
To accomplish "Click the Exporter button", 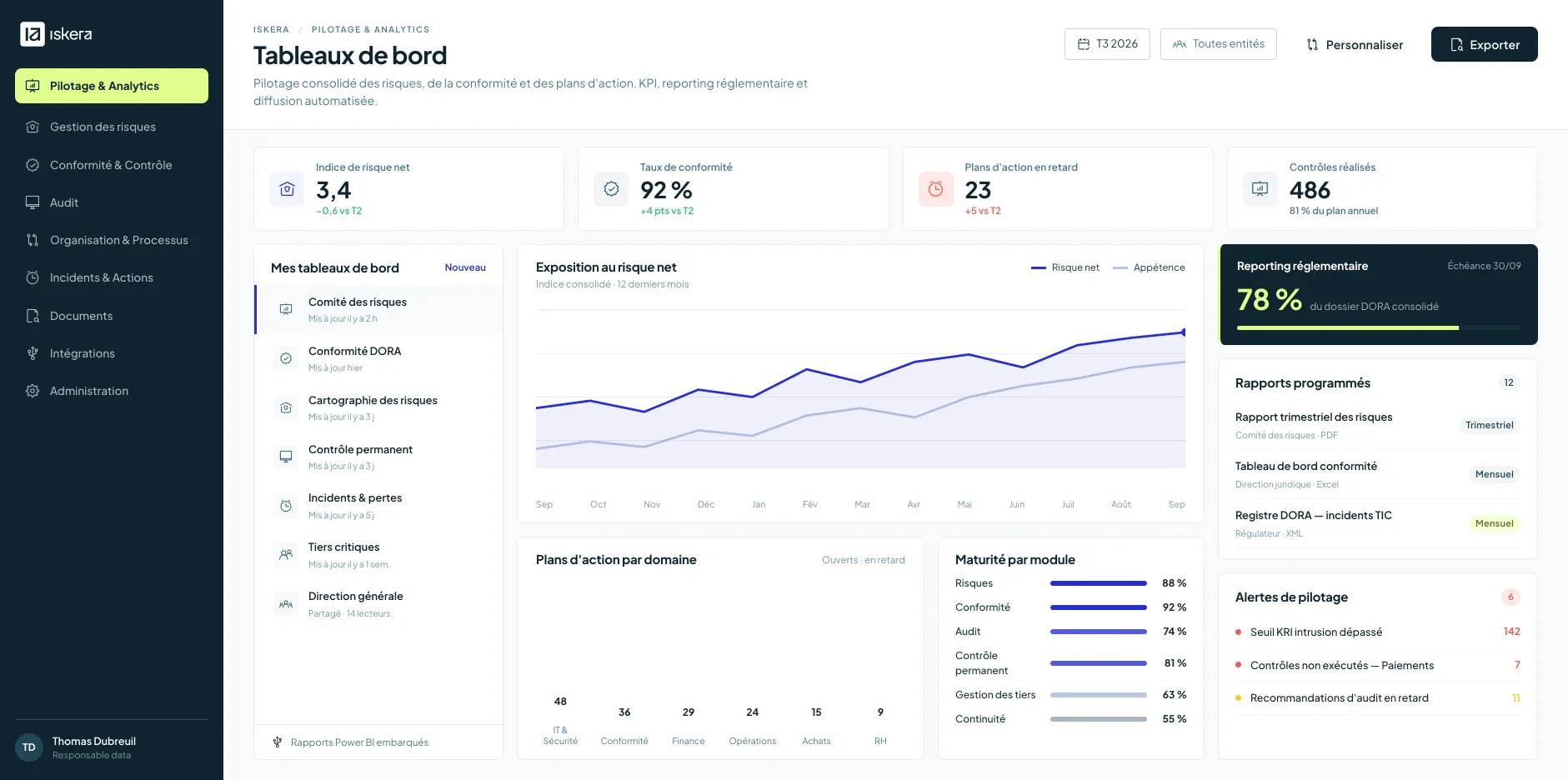I will 1484,45.
